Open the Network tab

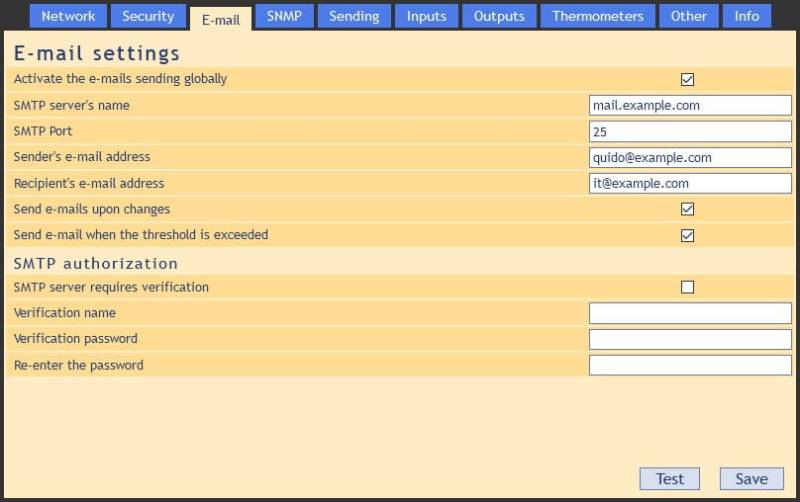[x=68, y=16]
